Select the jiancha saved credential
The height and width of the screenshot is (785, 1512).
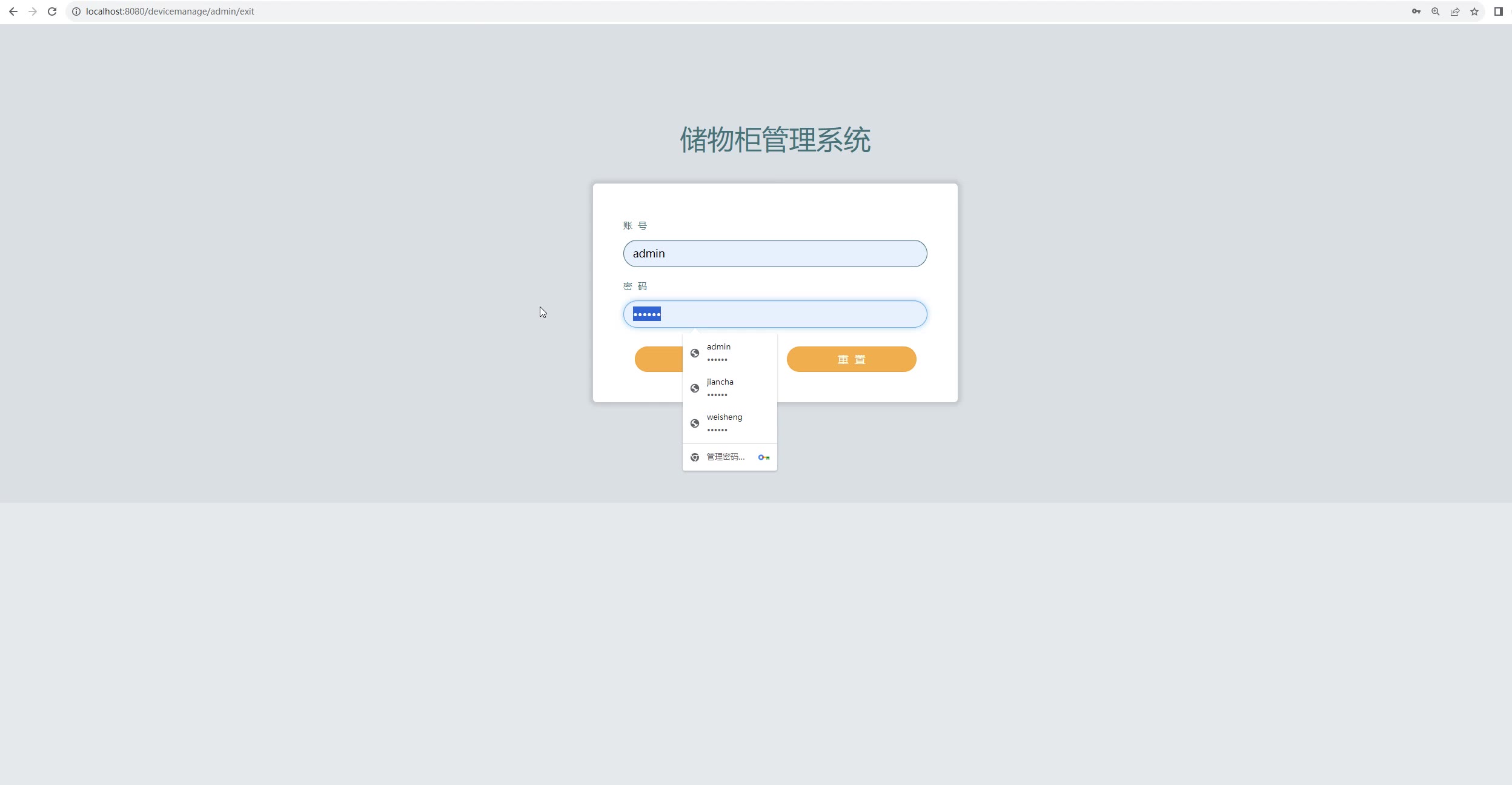tap(729, 388)
